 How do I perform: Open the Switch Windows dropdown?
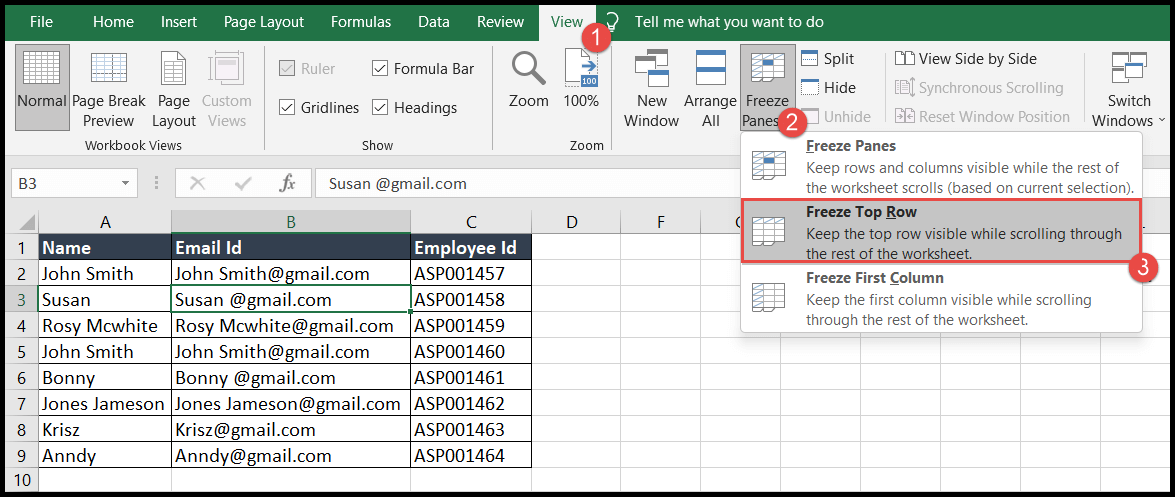(x=1129, y=87)
